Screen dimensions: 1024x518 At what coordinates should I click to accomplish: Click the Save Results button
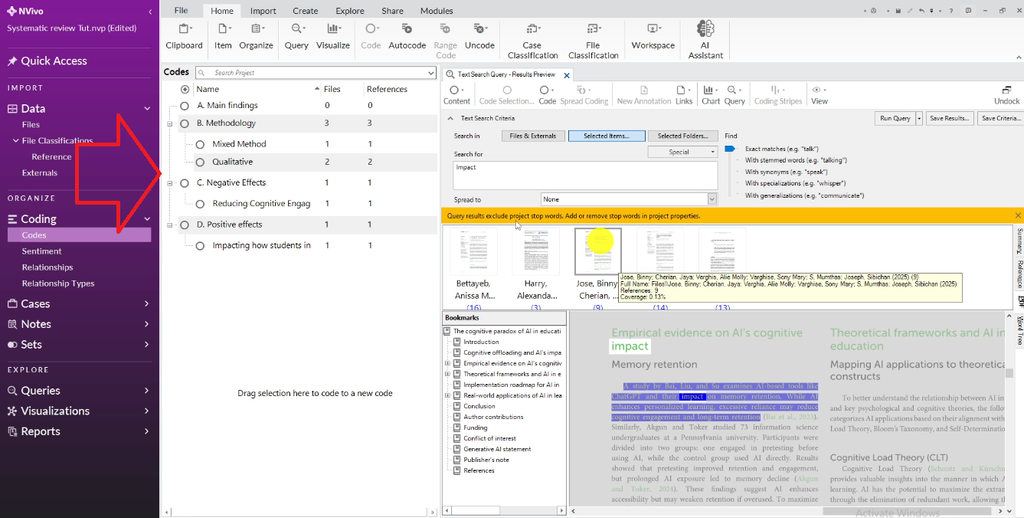click(950, 118)
